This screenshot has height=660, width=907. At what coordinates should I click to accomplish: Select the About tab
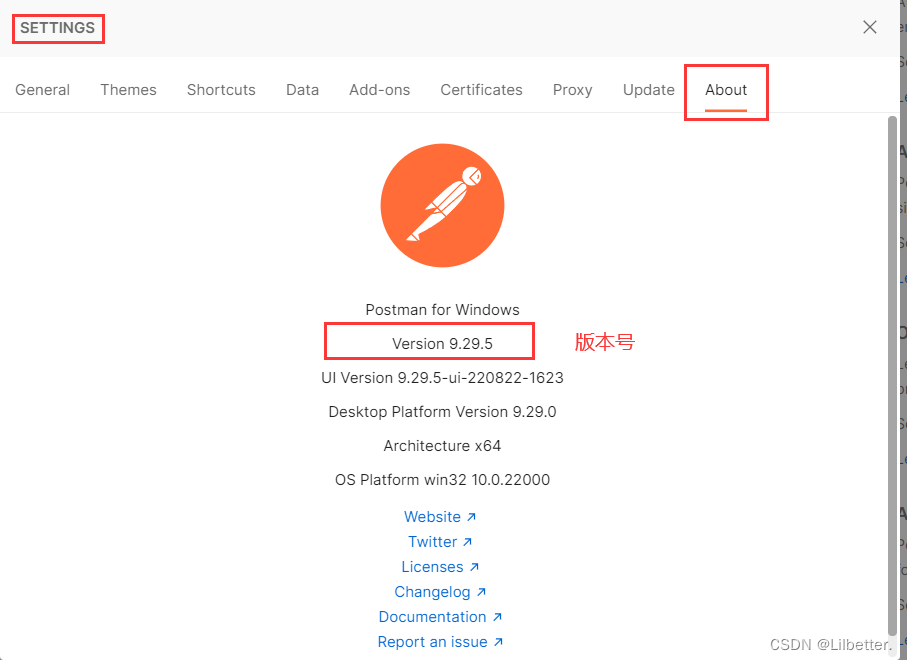click(x=726, y=90)
